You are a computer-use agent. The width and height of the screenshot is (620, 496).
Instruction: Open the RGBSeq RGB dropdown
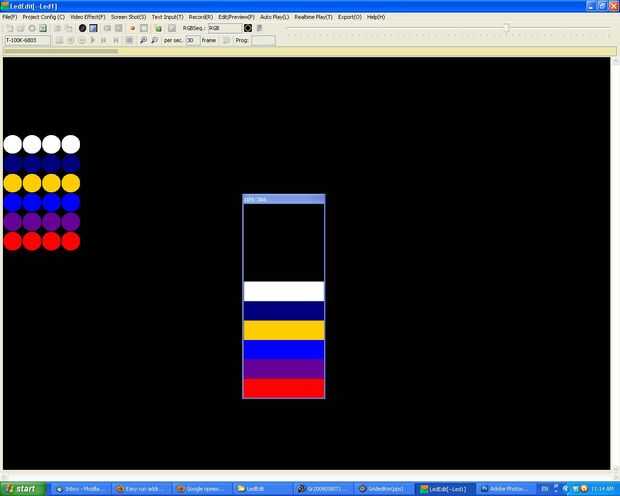(225, 28)
